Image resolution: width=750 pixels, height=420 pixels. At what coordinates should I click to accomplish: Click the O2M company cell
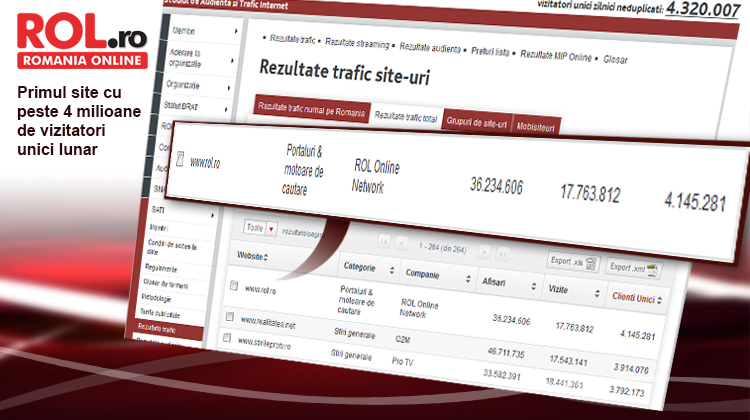tap(402, 340)
